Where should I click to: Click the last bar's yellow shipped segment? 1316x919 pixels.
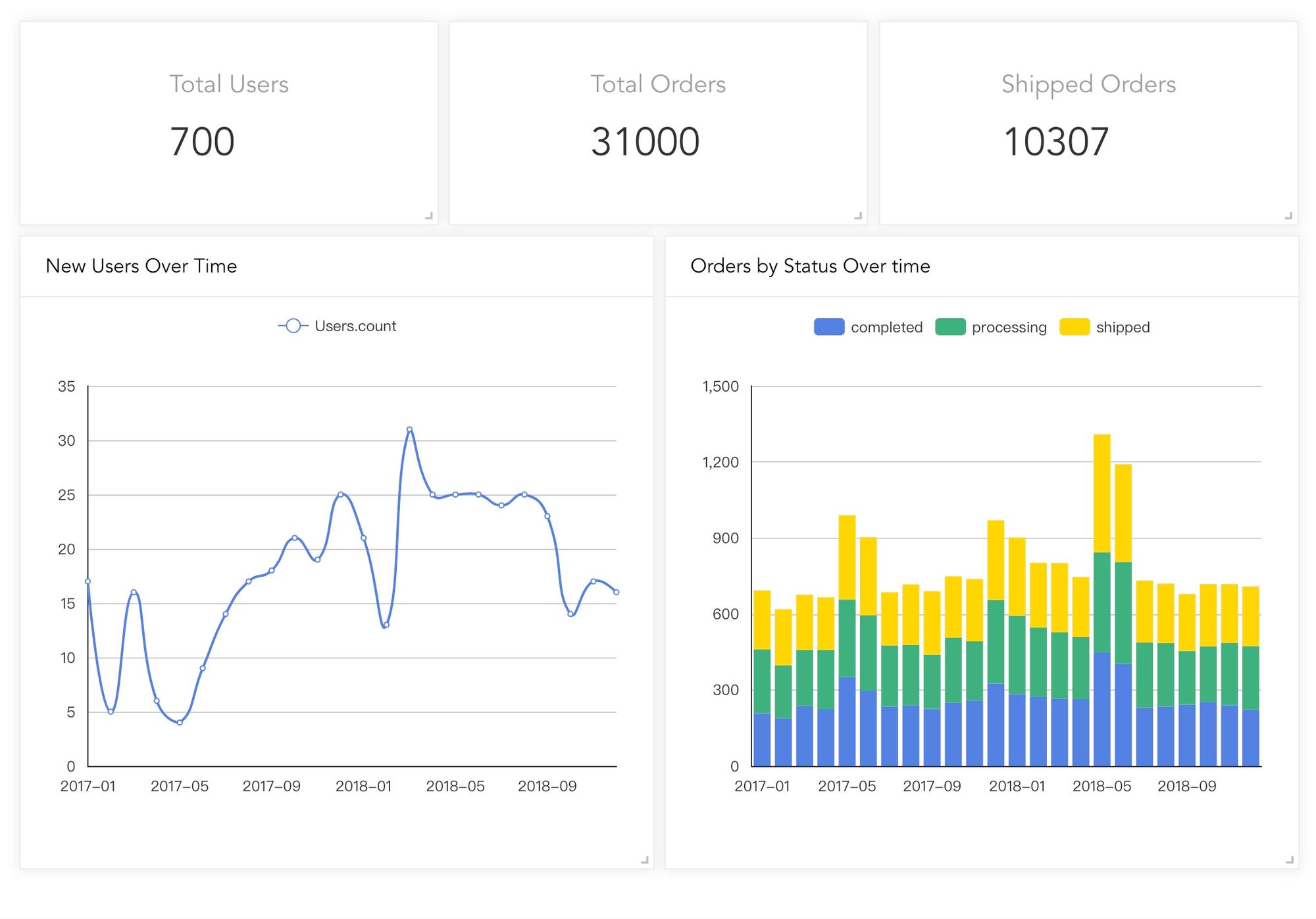click(1251, 616)
